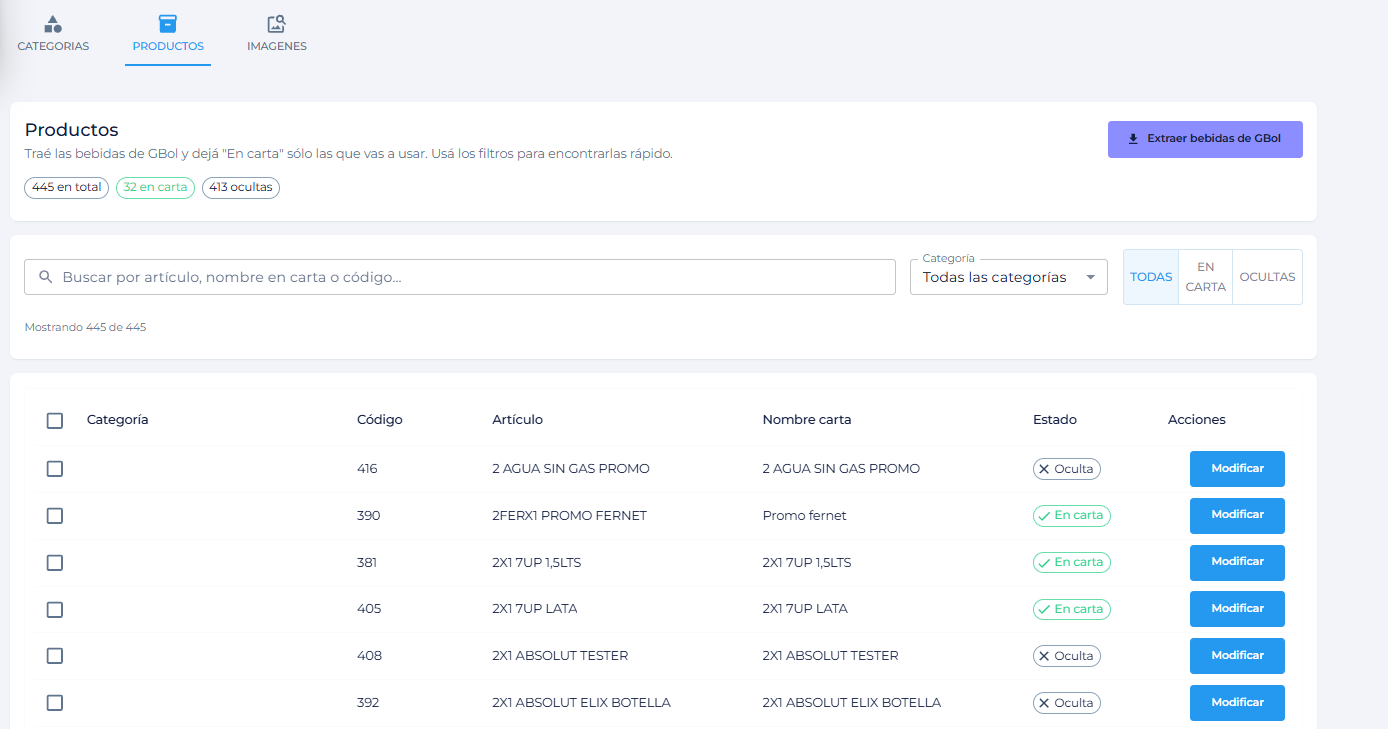Click Modificar for 2 AGUA SIN GAS PROMO

click(1237, 469)
